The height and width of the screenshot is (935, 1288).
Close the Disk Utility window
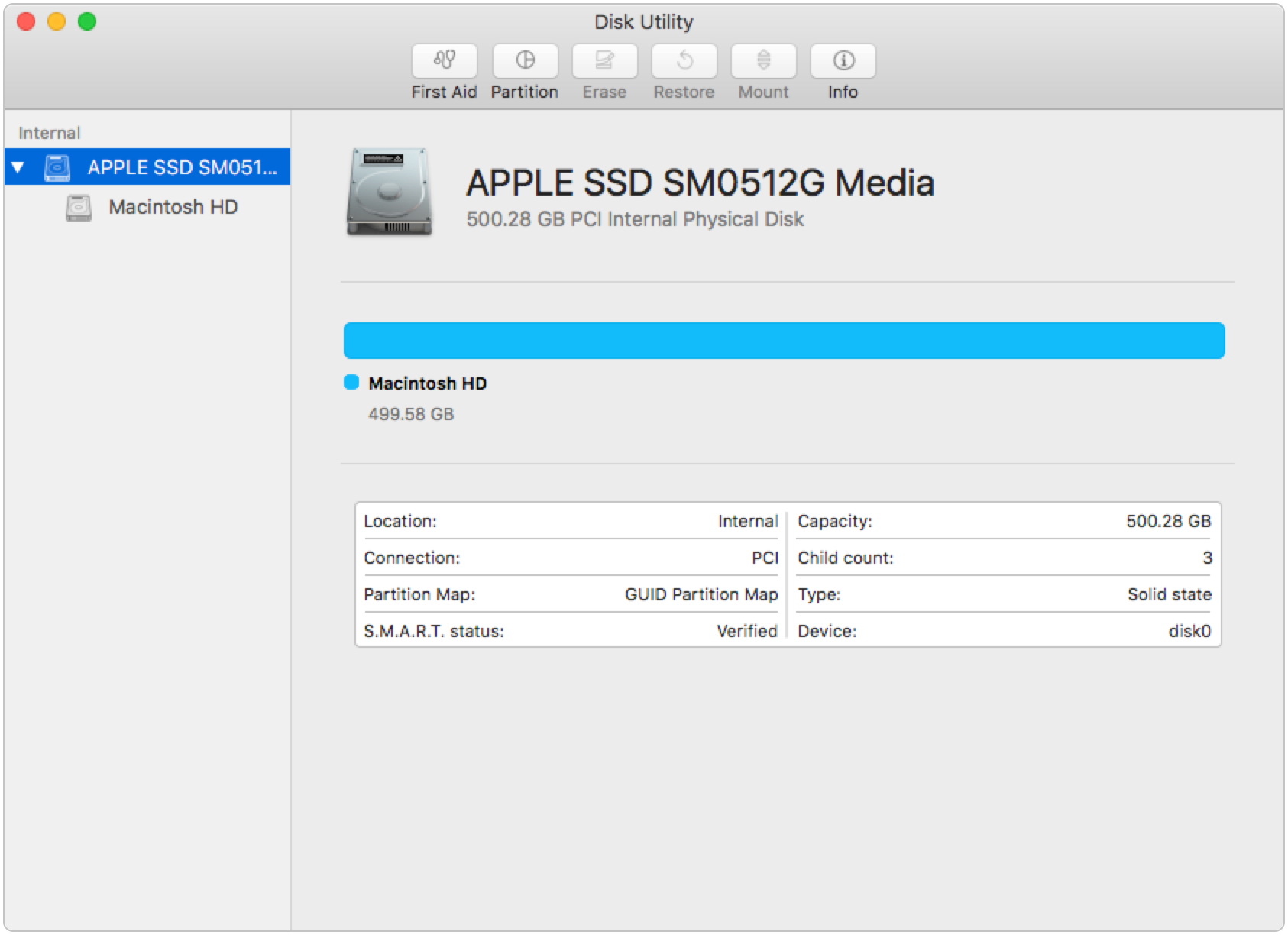pyautogui.click(x=26, y=21)
